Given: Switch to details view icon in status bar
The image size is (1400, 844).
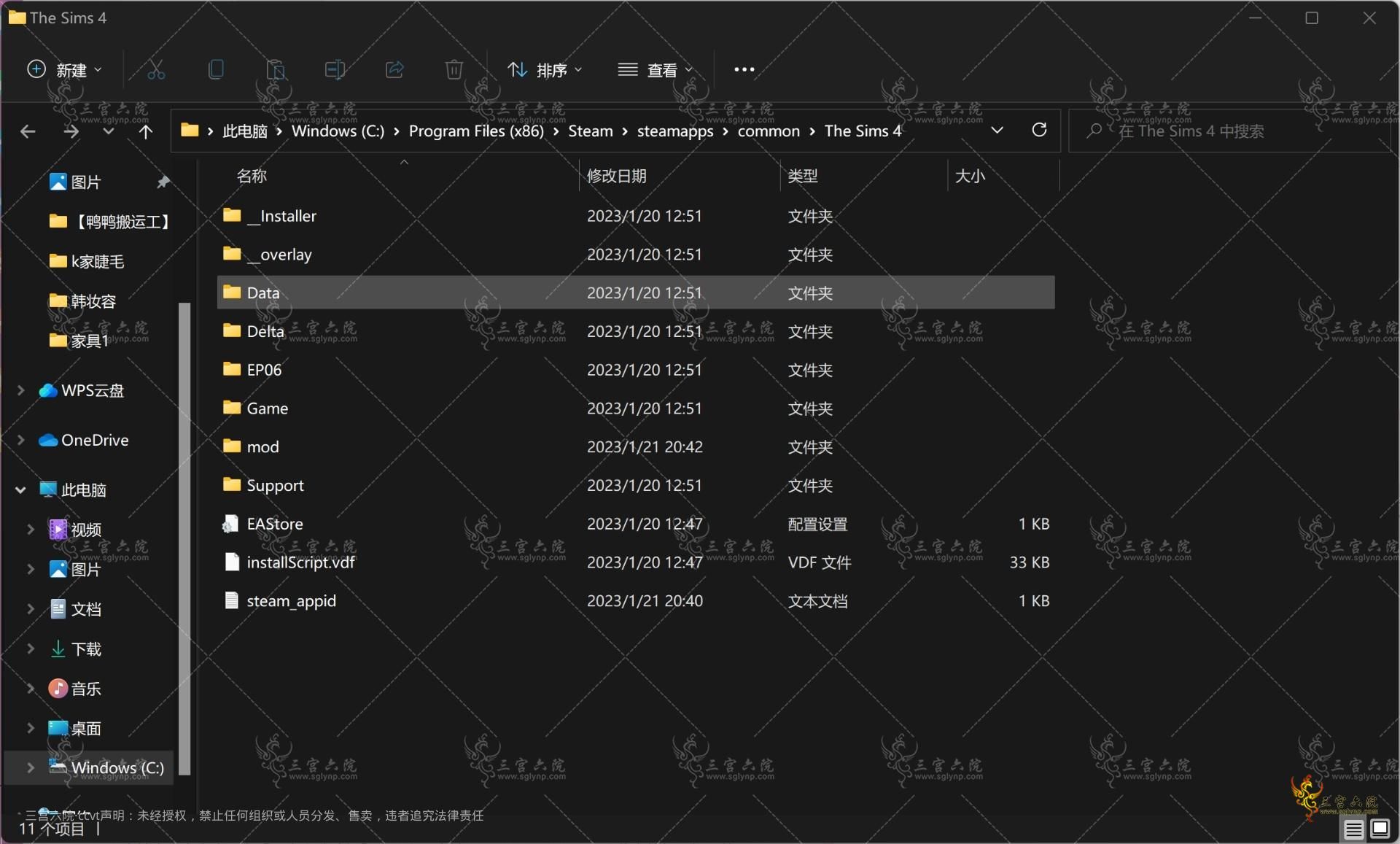Looking at the screenshot, I should pos(1353,829).
